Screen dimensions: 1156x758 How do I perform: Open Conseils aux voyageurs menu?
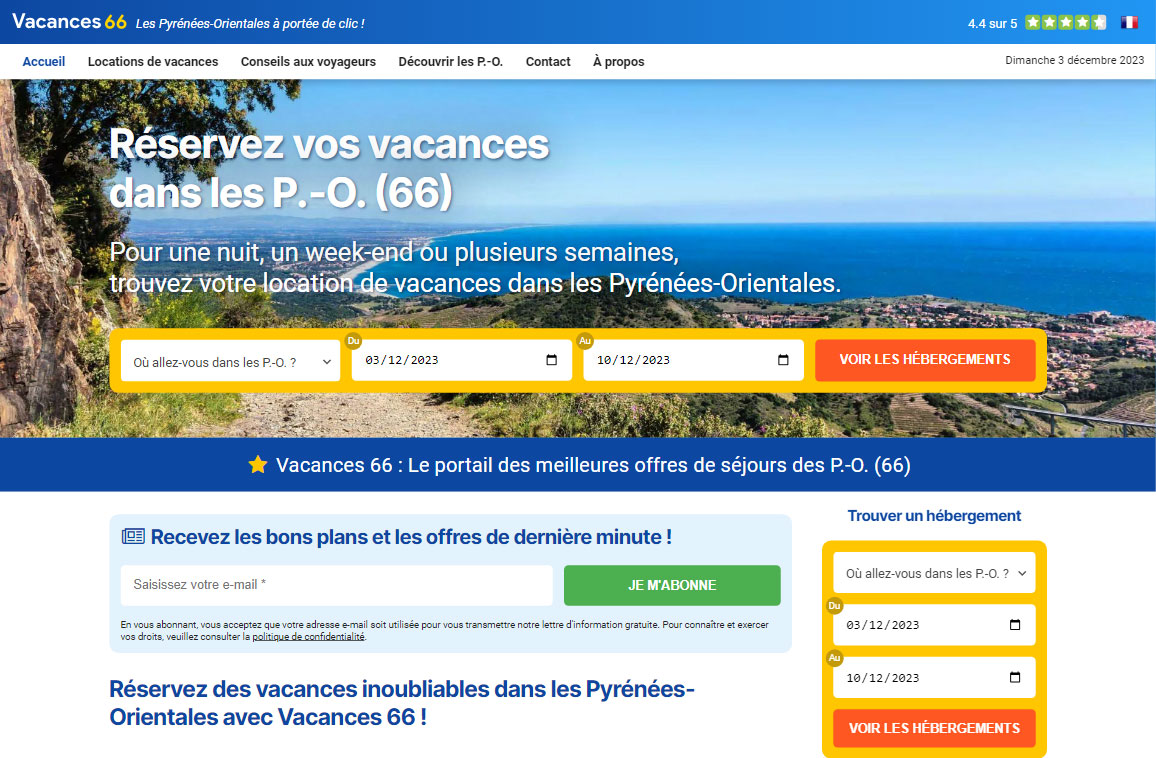click(308, 62)
